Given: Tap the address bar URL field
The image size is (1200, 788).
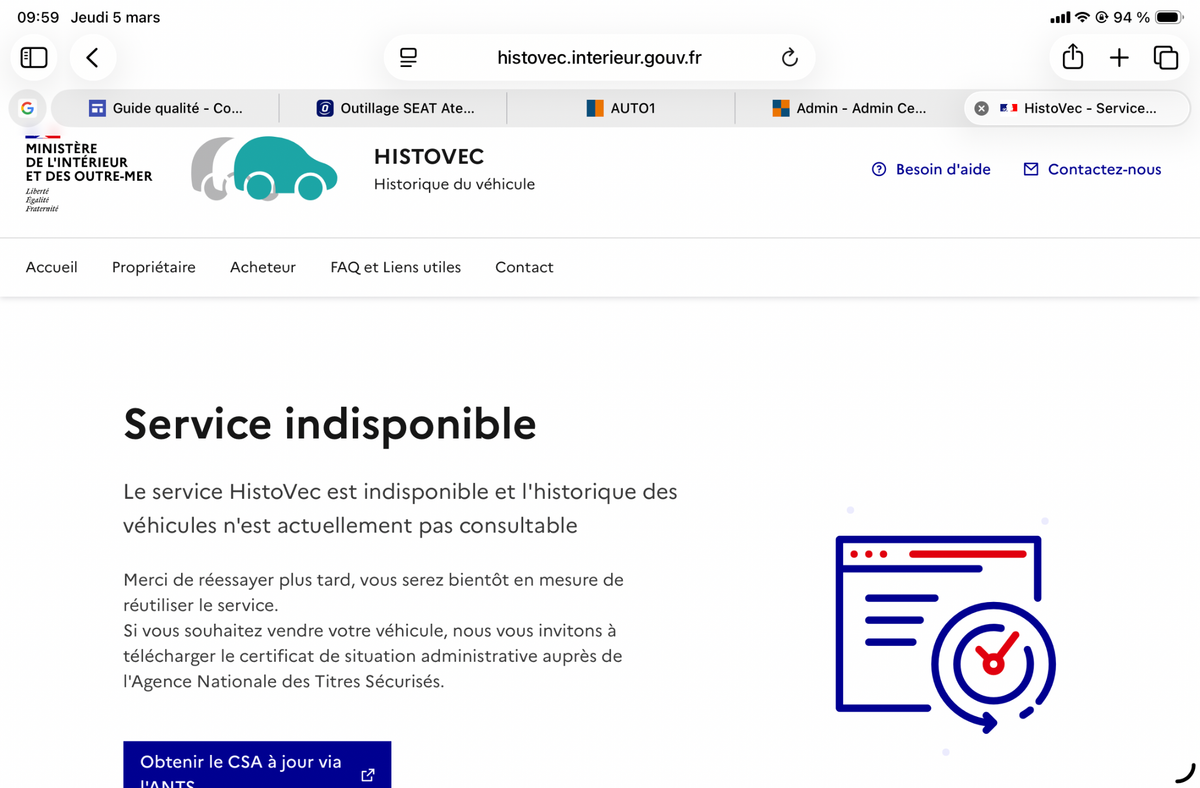Looking at the screenshot, I should tap(599, 58).
